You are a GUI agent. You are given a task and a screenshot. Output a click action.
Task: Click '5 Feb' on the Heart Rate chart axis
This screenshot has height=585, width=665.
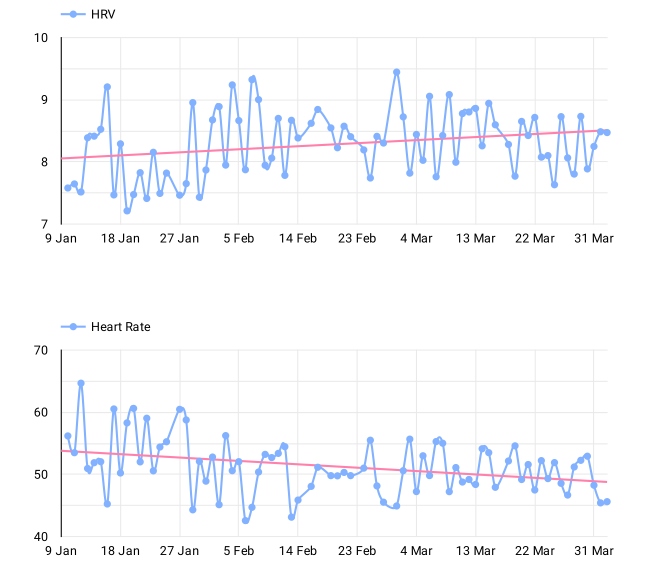coord(239,551)
